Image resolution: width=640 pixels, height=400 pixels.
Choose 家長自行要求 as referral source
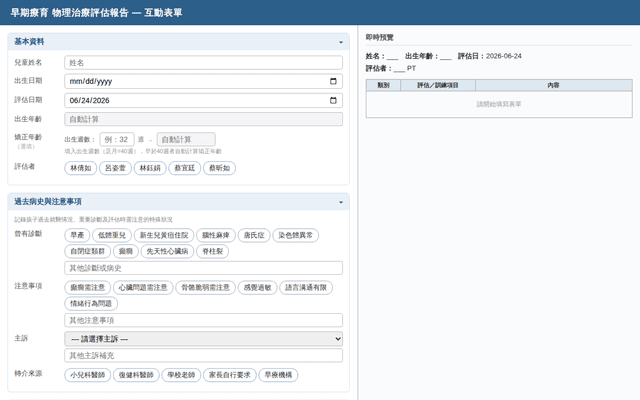(x=229, y=375)
